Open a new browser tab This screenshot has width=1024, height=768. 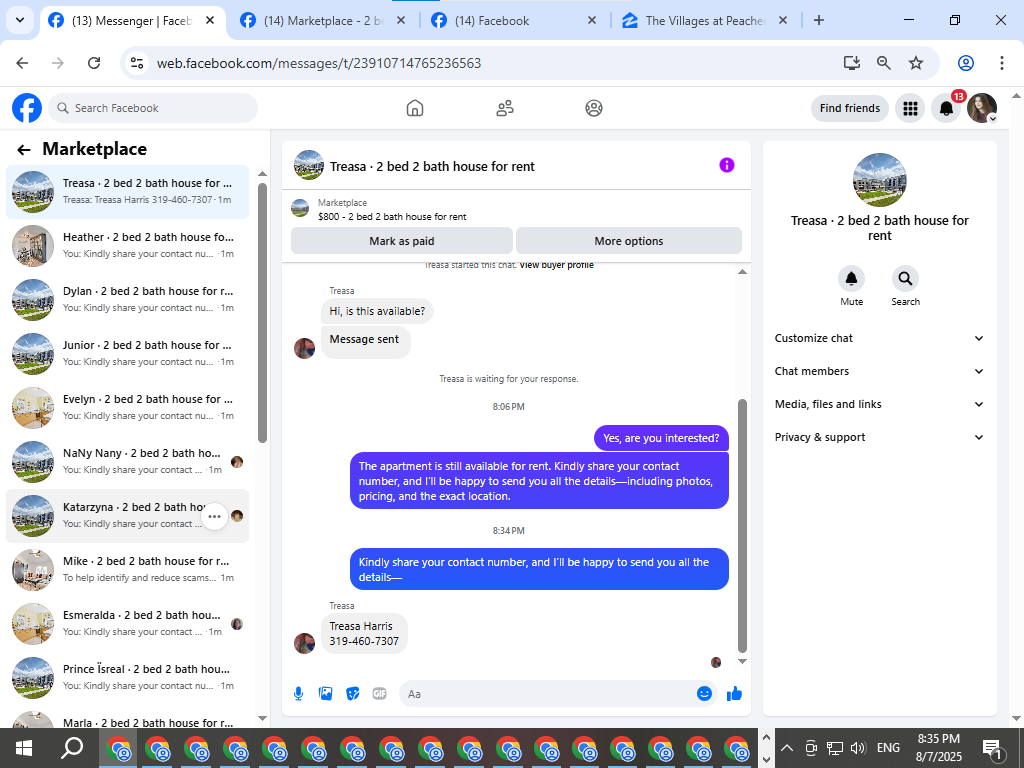pyautogui.click(x=819, y=20)
